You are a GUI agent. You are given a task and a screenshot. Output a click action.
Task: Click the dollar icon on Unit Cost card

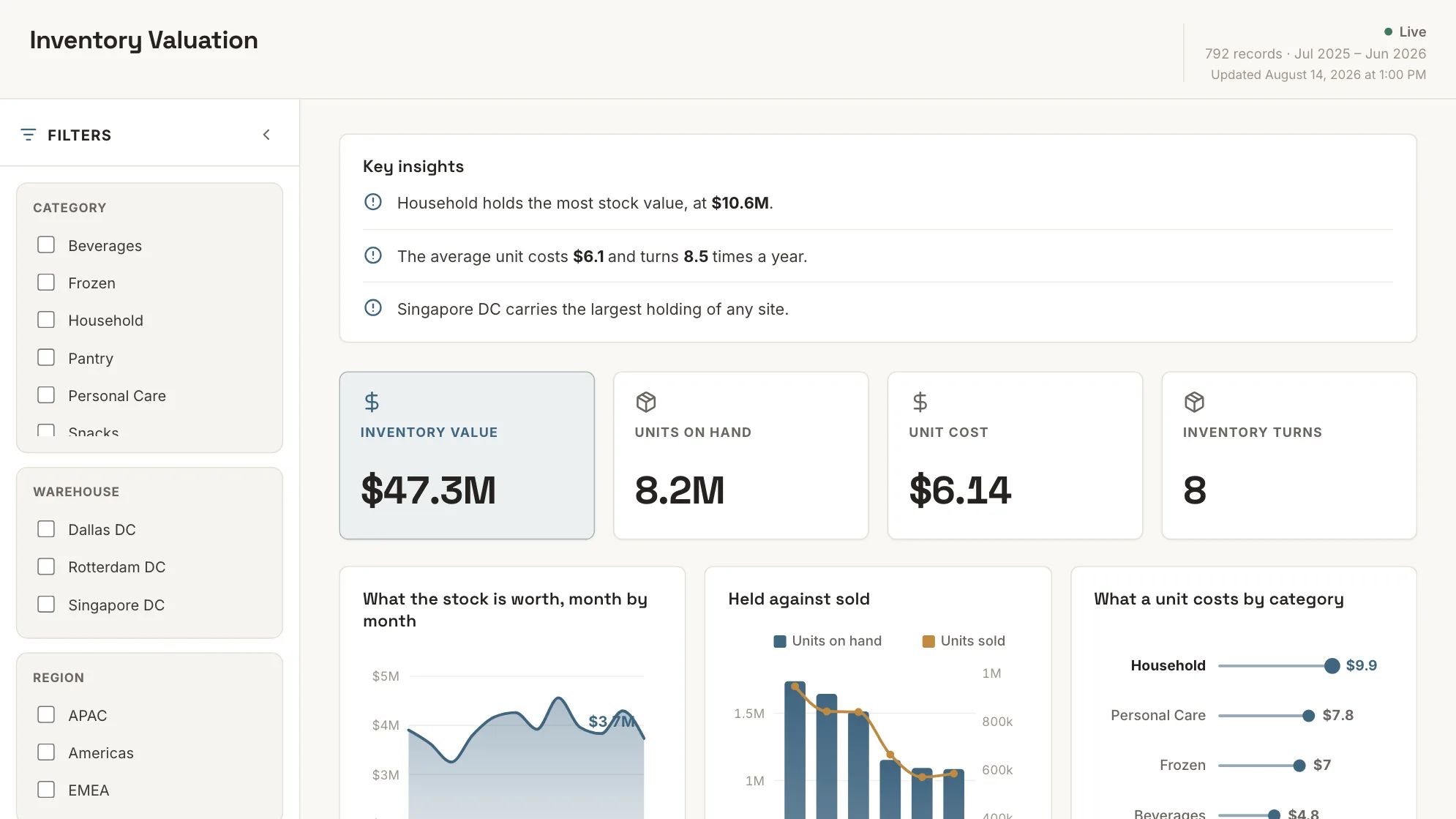920,402
